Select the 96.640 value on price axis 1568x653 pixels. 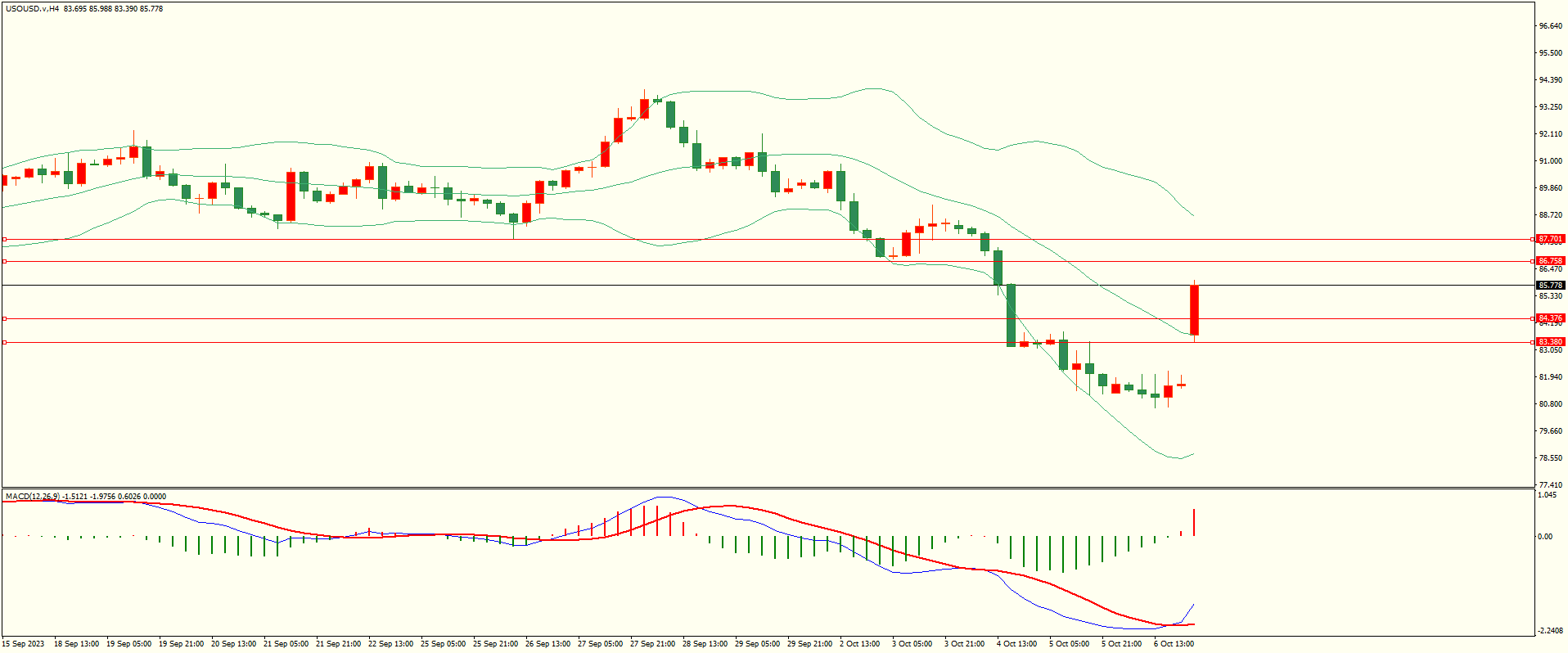tap(1550, 26)
